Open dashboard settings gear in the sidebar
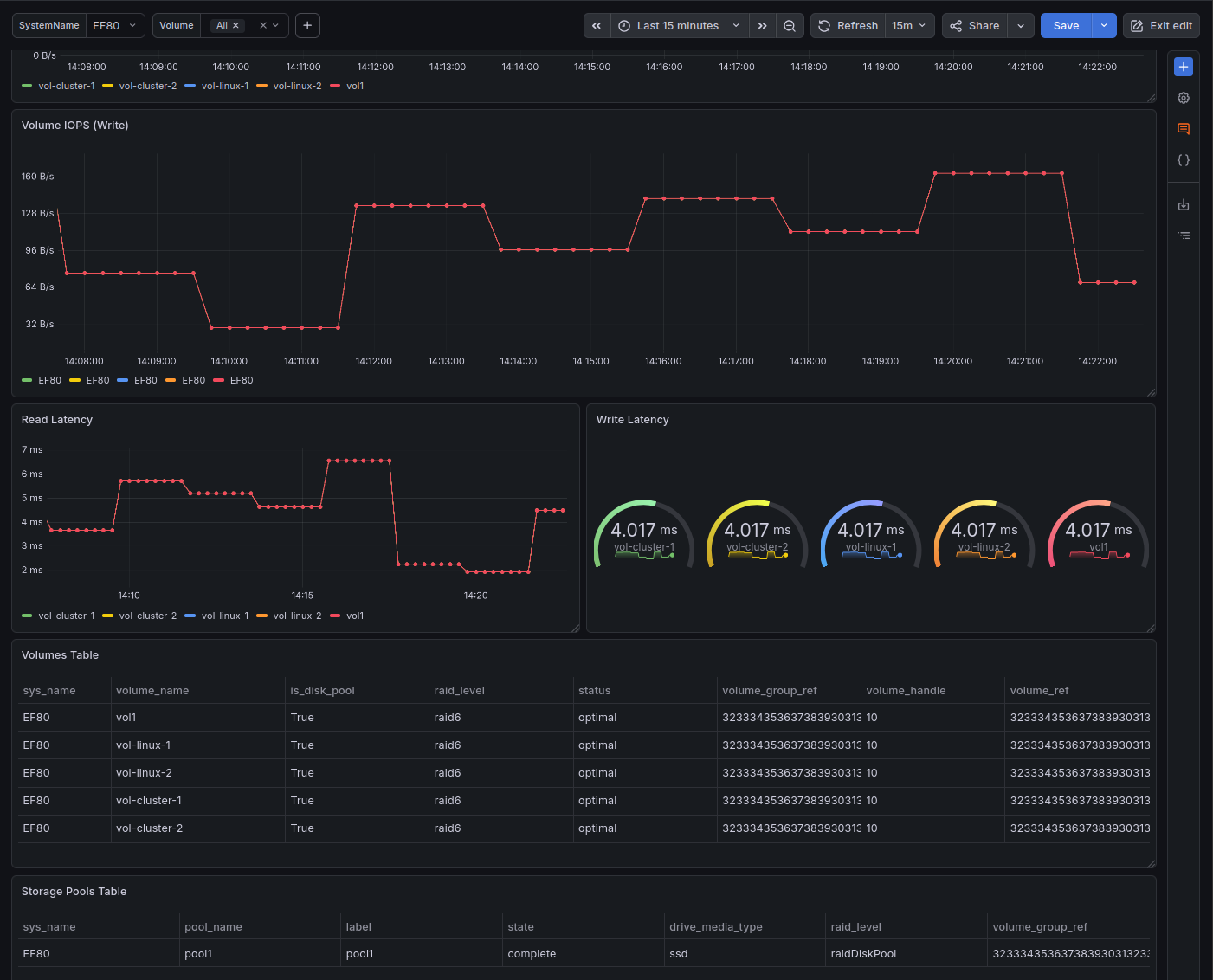 (x=1184, y=98)
